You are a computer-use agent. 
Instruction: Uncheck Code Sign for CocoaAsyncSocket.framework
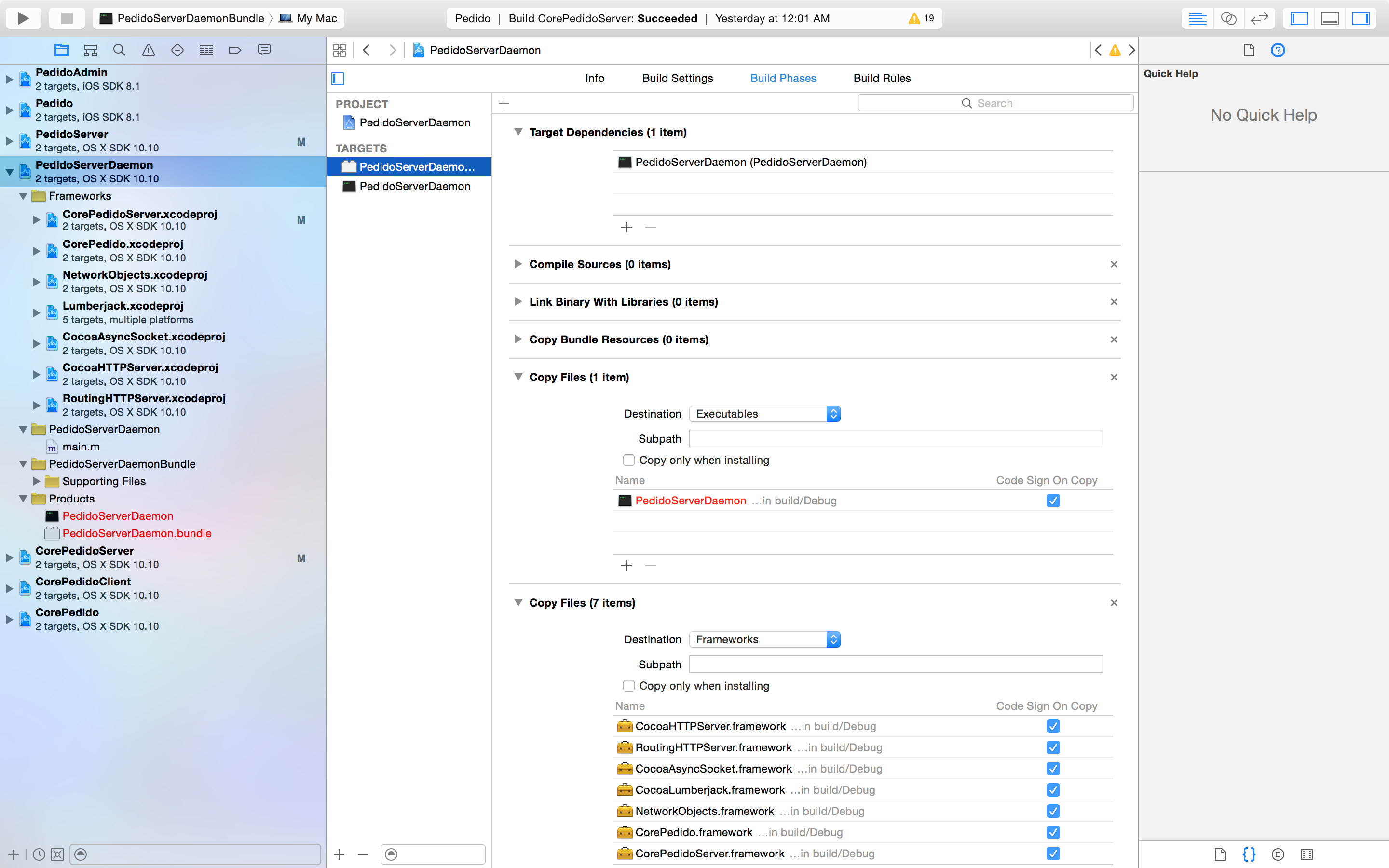(1053, 769)
